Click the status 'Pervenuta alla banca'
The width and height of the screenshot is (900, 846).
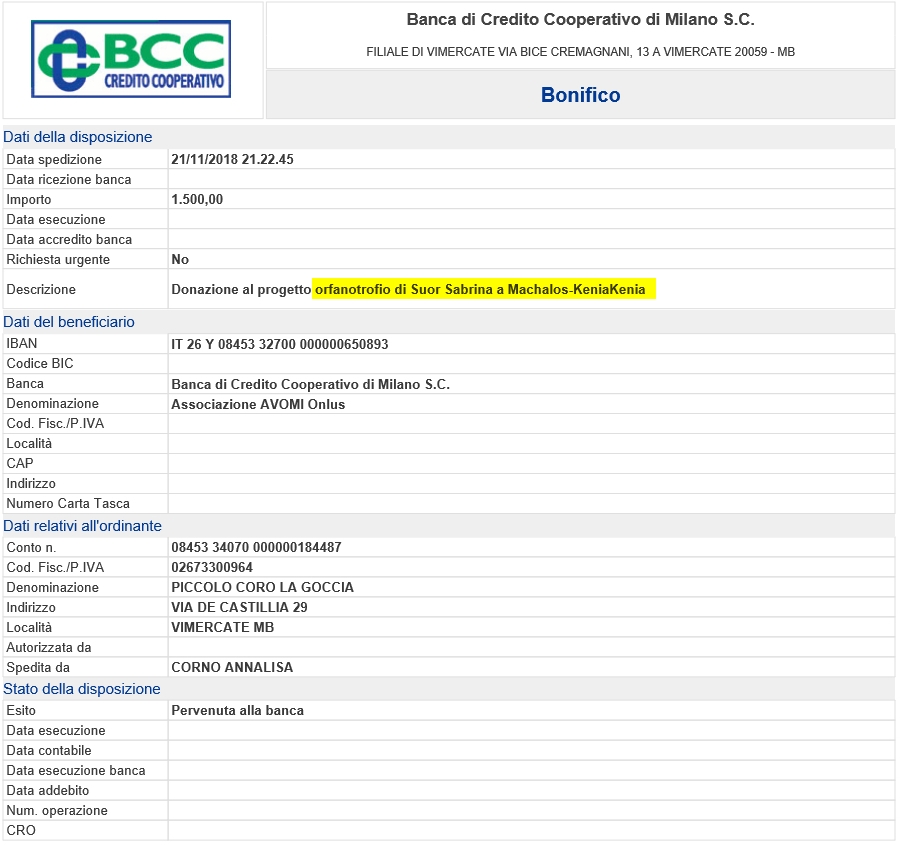238,711
